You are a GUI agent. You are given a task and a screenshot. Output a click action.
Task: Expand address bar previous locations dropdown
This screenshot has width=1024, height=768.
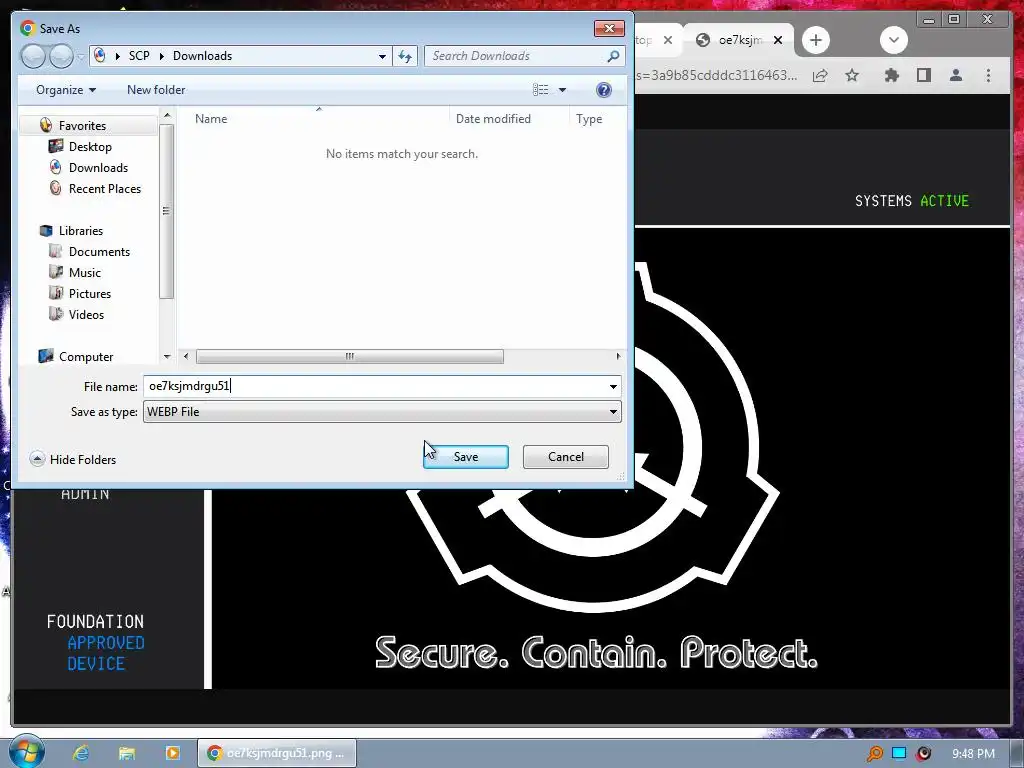383,56
